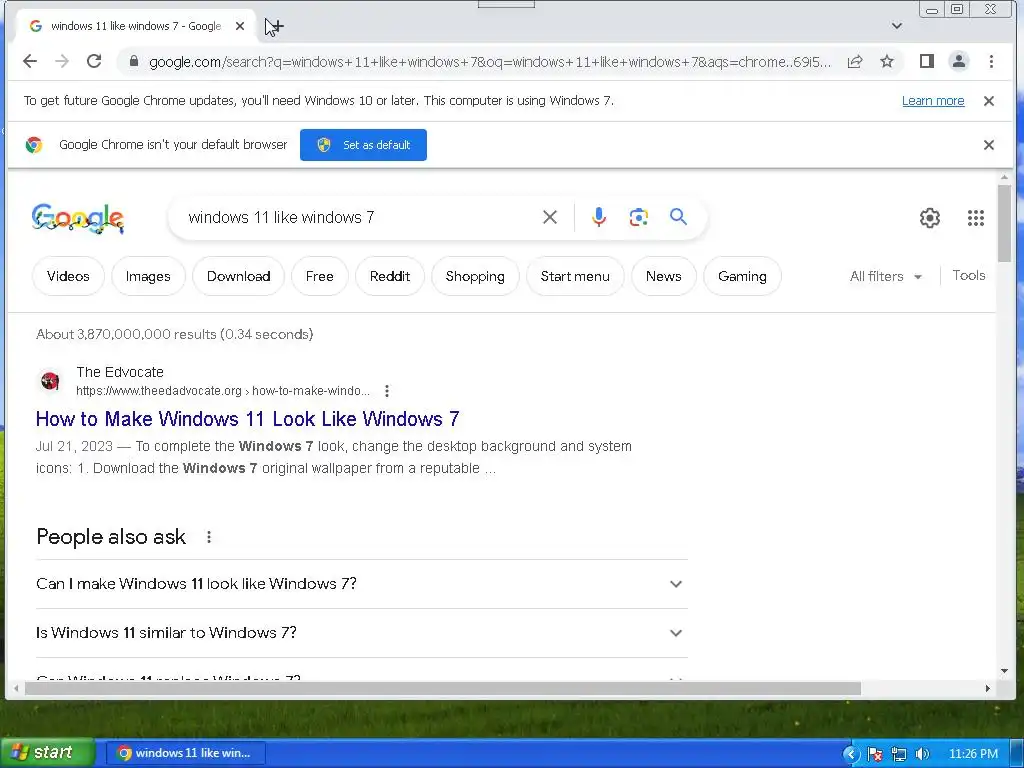This screenshot has width=1024, height=768.
Task: Filter results by Videos
Action: [x=68, y=276]
